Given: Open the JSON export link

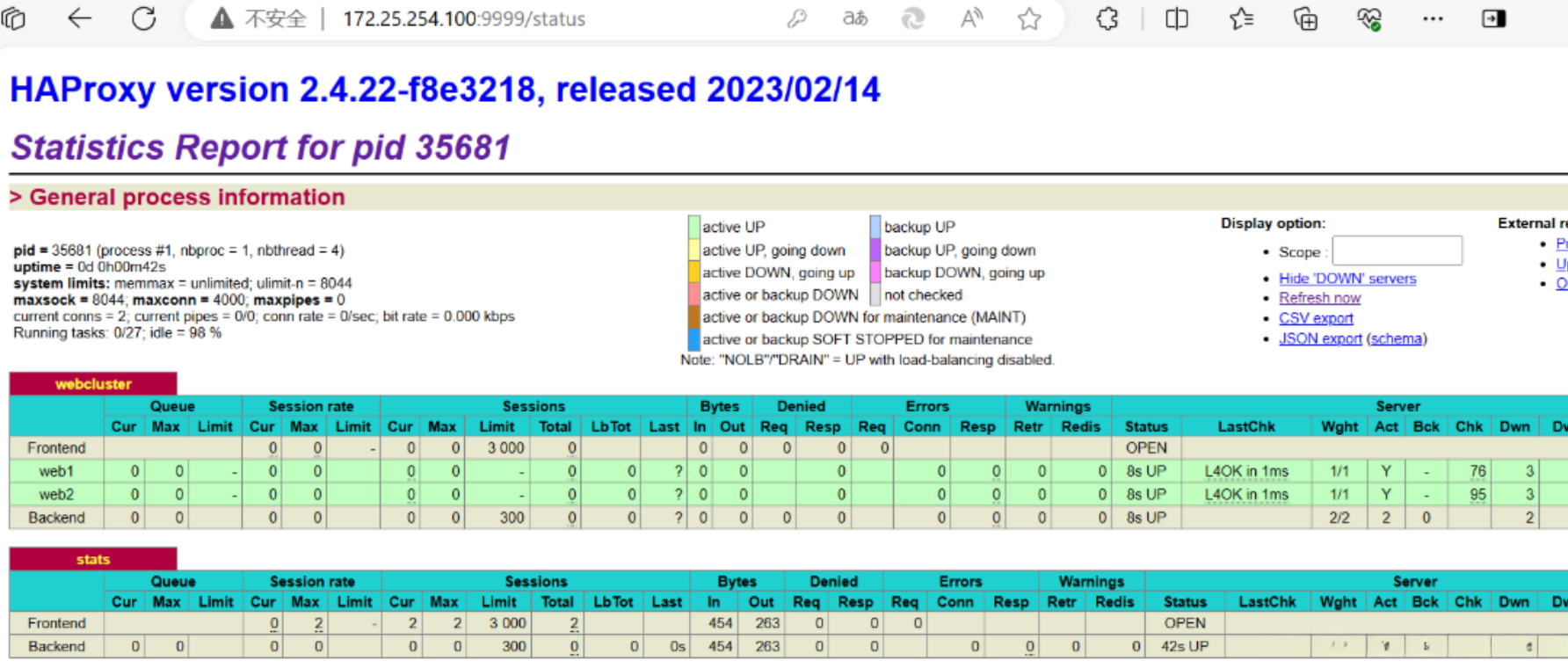Looking at the screenshot, I should click(x=1319, y=338).
